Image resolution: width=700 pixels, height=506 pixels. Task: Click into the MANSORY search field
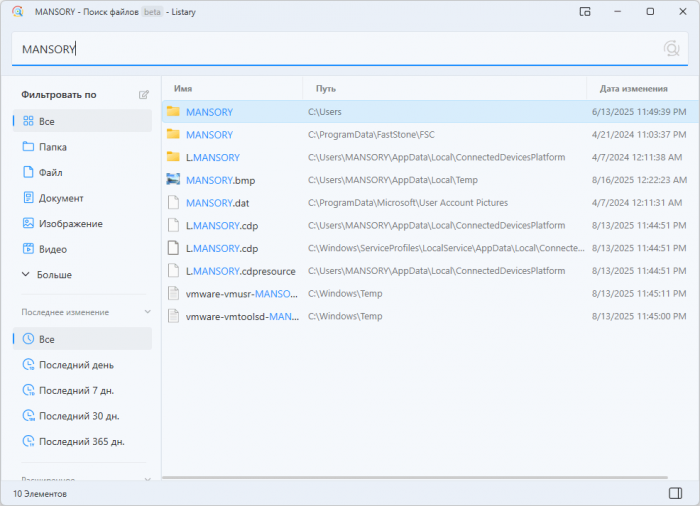pos(330,48)
